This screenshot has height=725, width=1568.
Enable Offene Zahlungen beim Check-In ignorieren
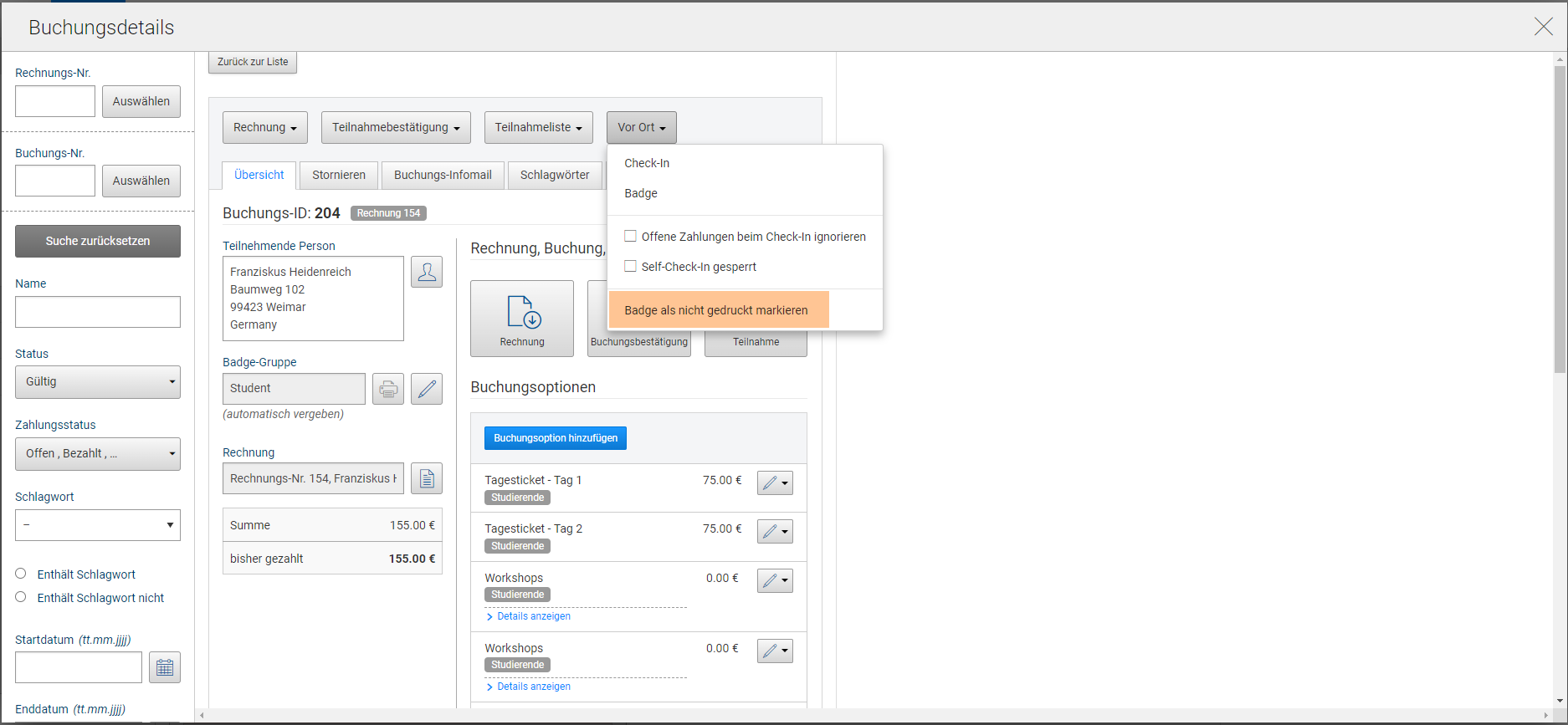pyautogui.click(x=631, y=237)
